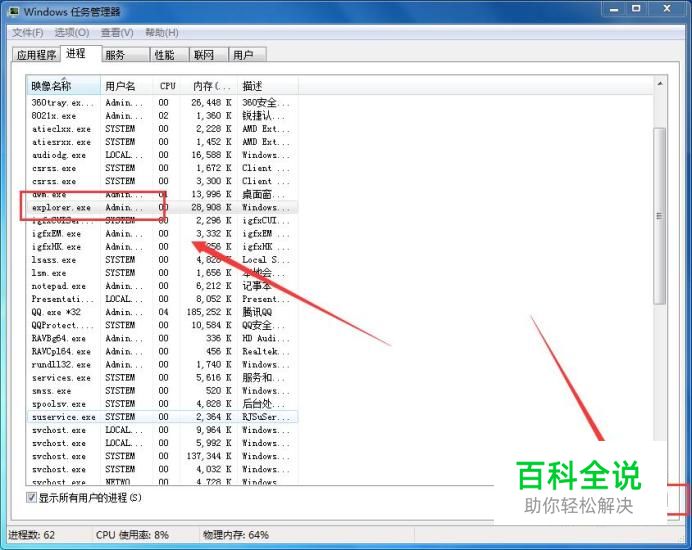Screen dimensions: 692x550
Task: Click the scrollbar up arrow
Action: (660, 84)
